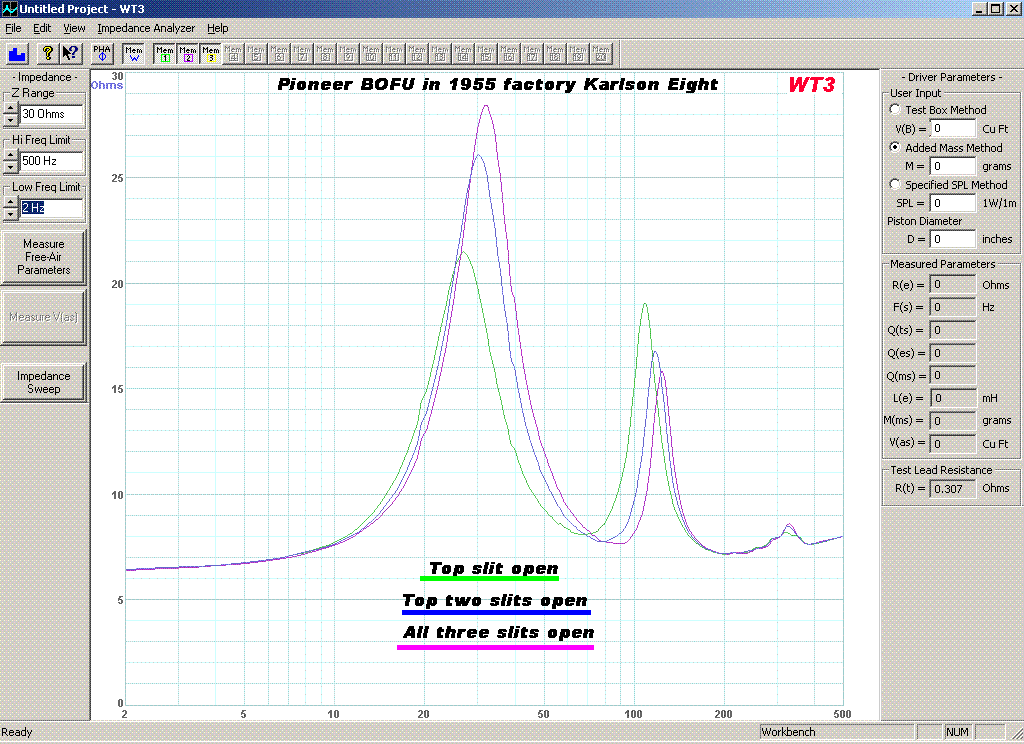
Task: Click the "All three slits open" legend label
Action: pyautogui.click(x=498, y=632)
